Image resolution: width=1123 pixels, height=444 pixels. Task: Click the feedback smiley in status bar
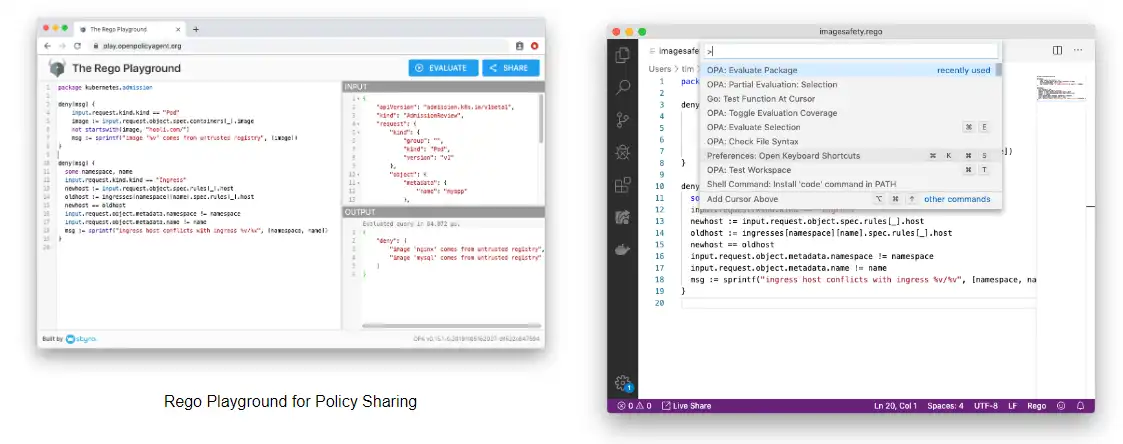[x=1061, y=406]
